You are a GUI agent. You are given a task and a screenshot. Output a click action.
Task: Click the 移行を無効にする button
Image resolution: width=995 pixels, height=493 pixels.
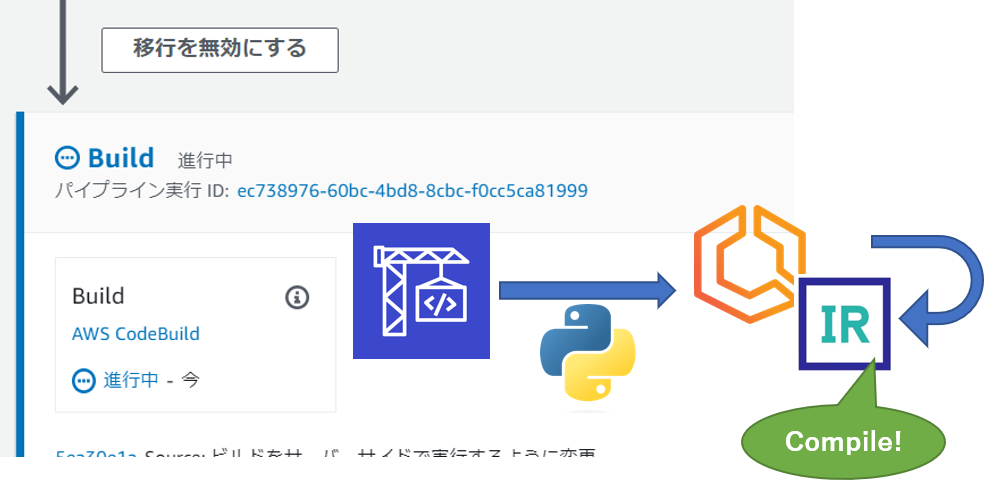click(220, 49)
